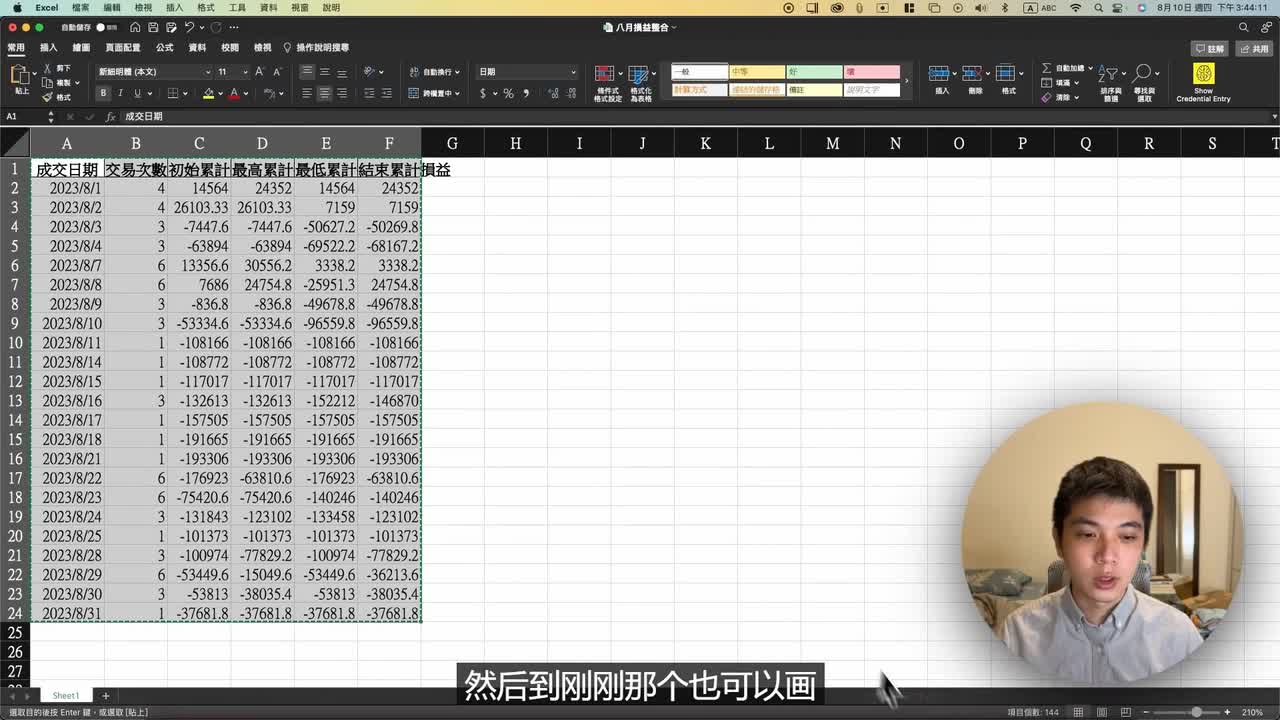
Task: Click the Undo arrow icon
Action: pos(189,27)
